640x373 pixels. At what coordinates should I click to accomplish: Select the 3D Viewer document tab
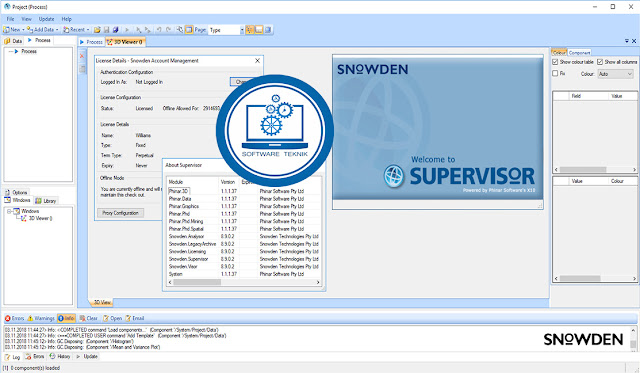click(x=125, y=42)
